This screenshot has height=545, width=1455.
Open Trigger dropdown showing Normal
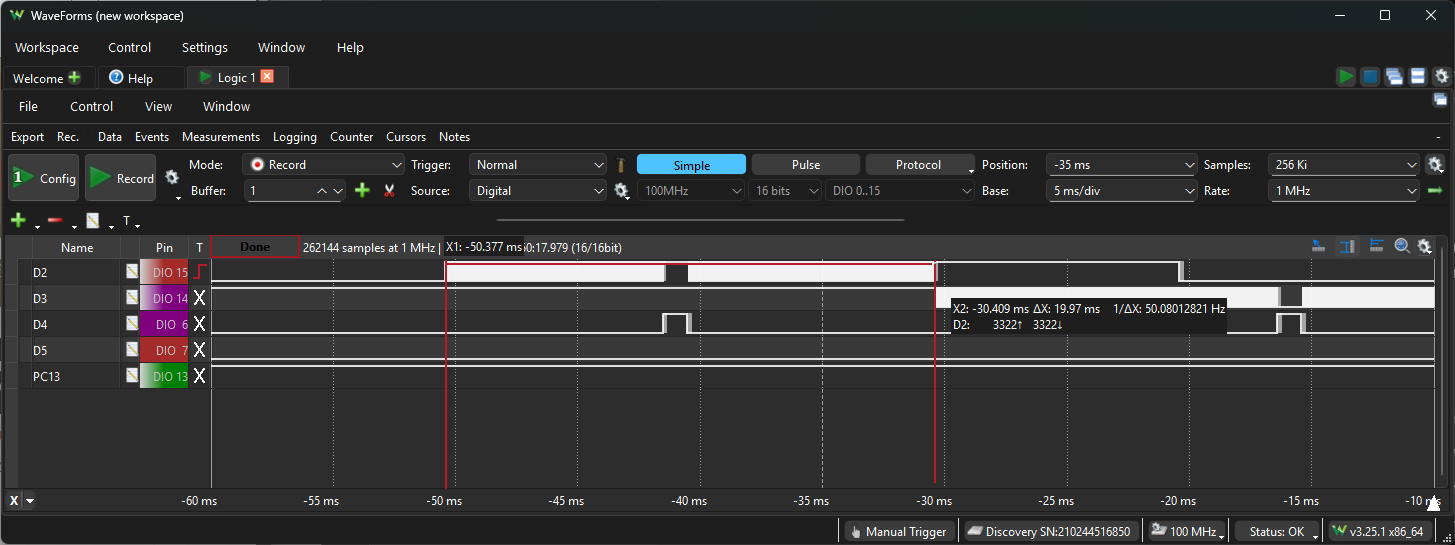[x=539, y=165]
